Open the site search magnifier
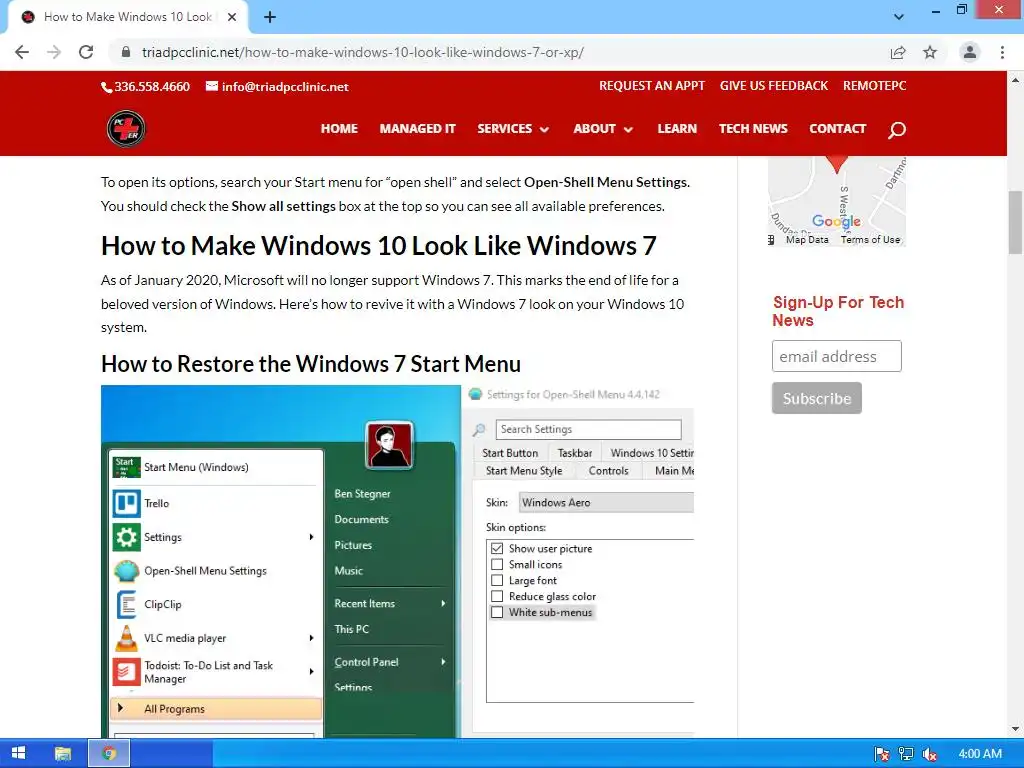The width and height of the screenshot is (1024, 768). click(897, 130)
